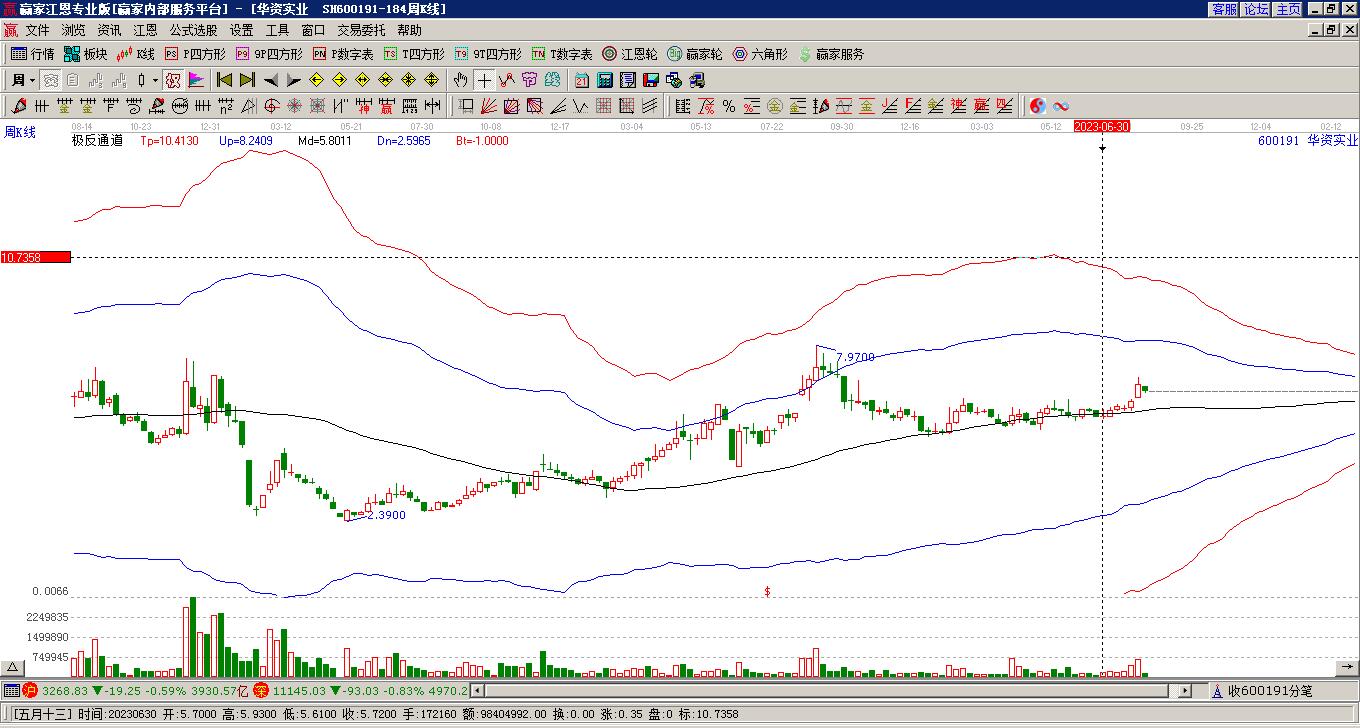Click the yin-yang symbol icon

coord(1038,106)
